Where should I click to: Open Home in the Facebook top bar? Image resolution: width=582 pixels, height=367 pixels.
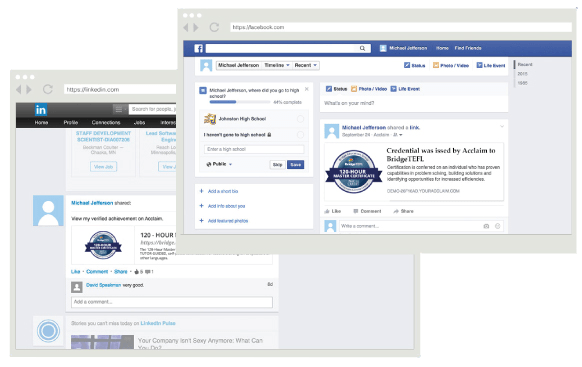442,48
